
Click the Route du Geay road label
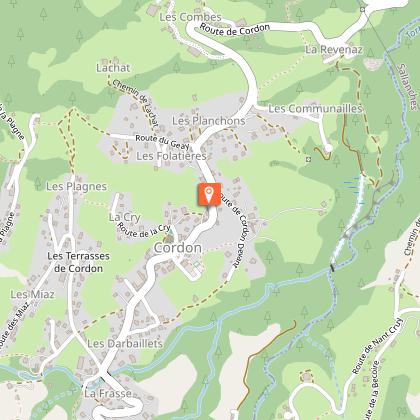click(x=162, y=141)
